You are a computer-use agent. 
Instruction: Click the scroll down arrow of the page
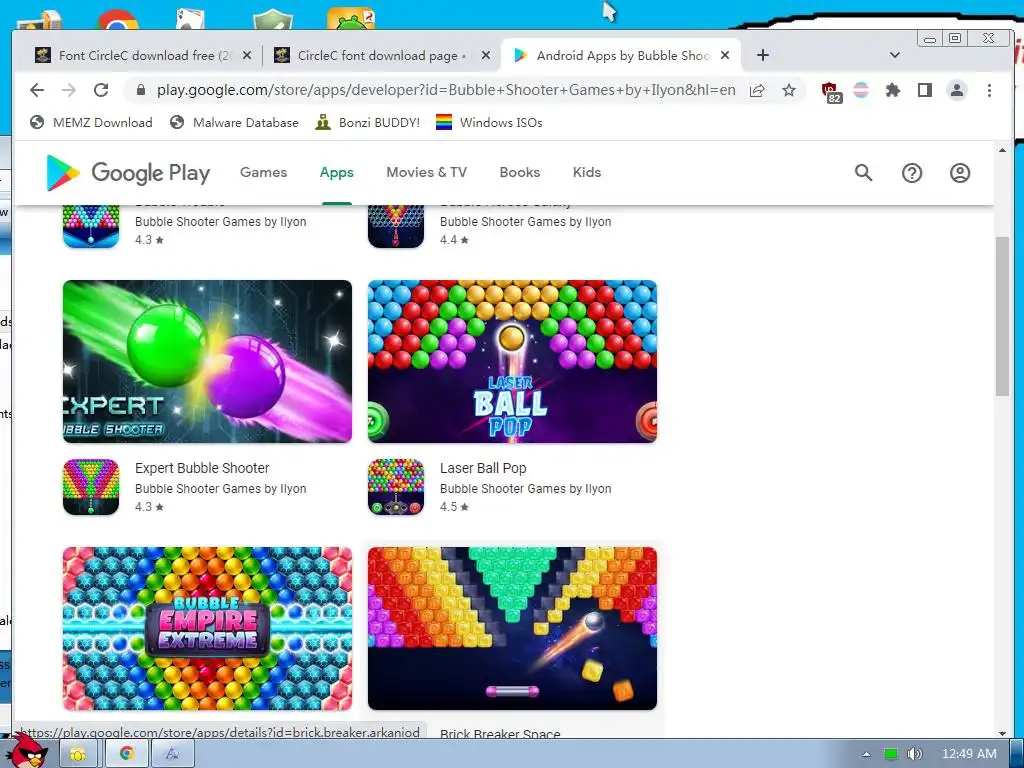click(x=1002, y=734)
